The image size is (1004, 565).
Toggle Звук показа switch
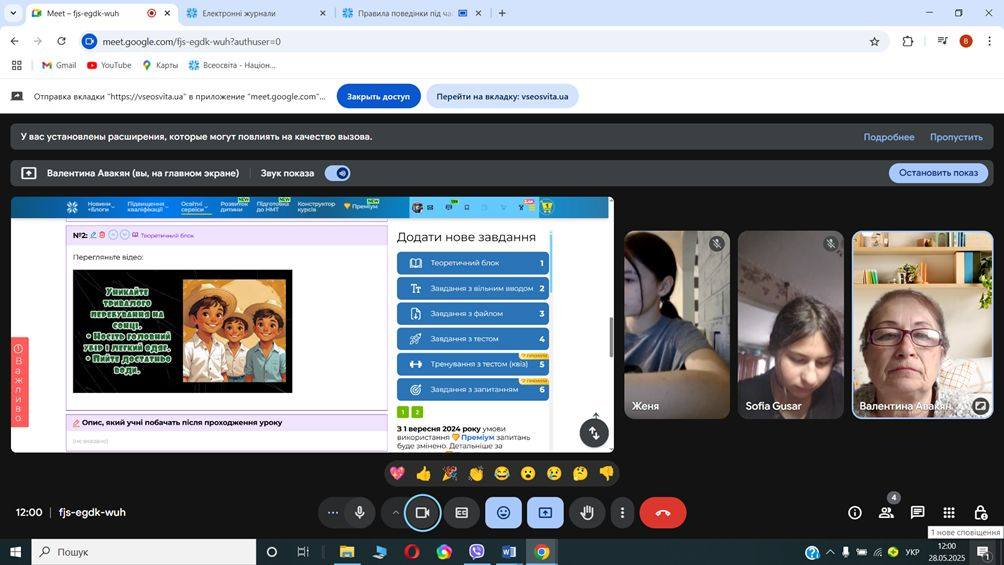[x=337, y=173]
